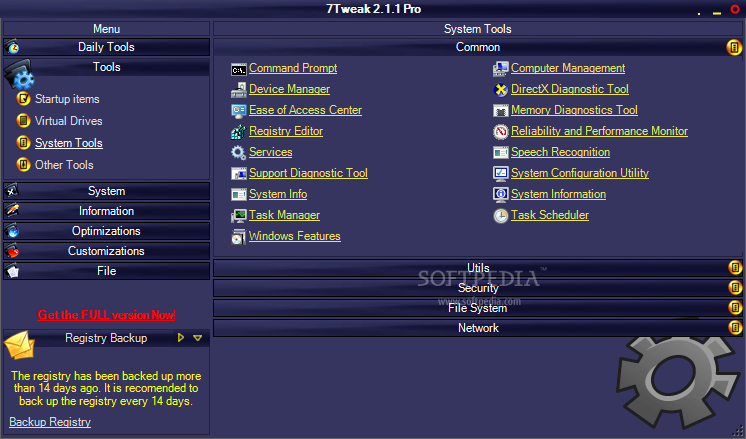
Task: Click the Services gear icon
Action: (x=238, y=153)
